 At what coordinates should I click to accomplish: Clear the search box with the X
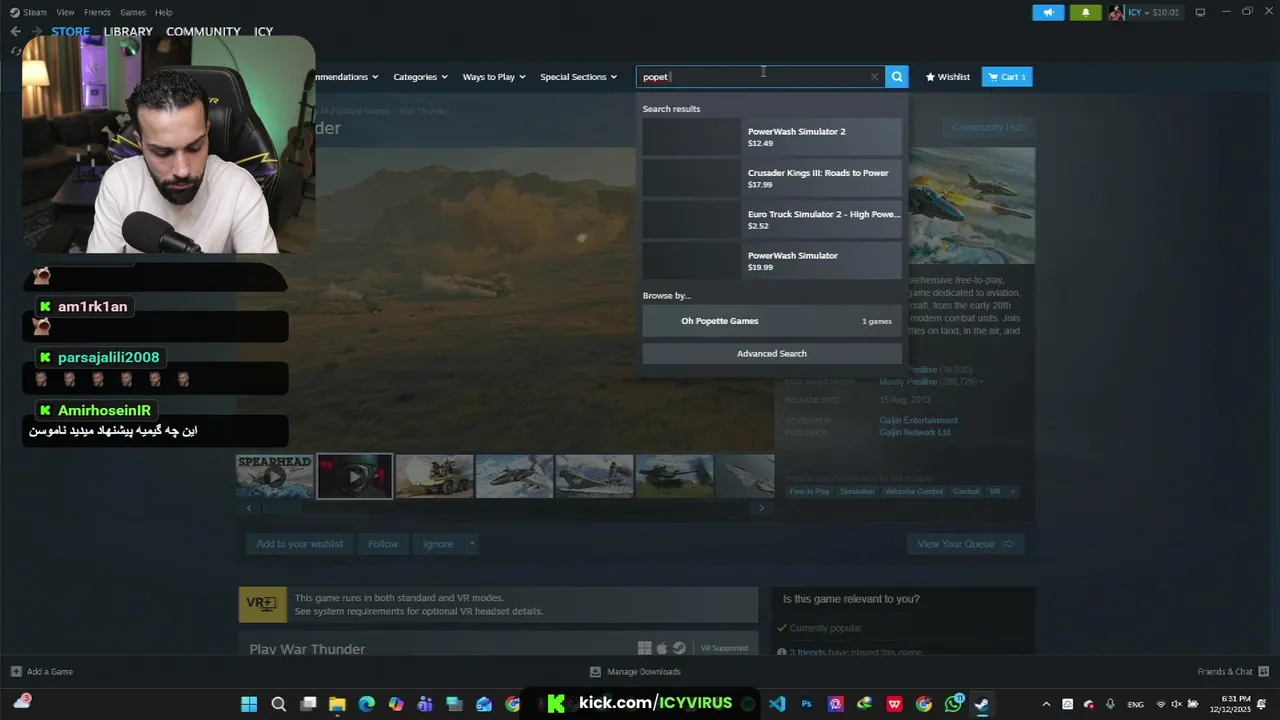[874, 77]
